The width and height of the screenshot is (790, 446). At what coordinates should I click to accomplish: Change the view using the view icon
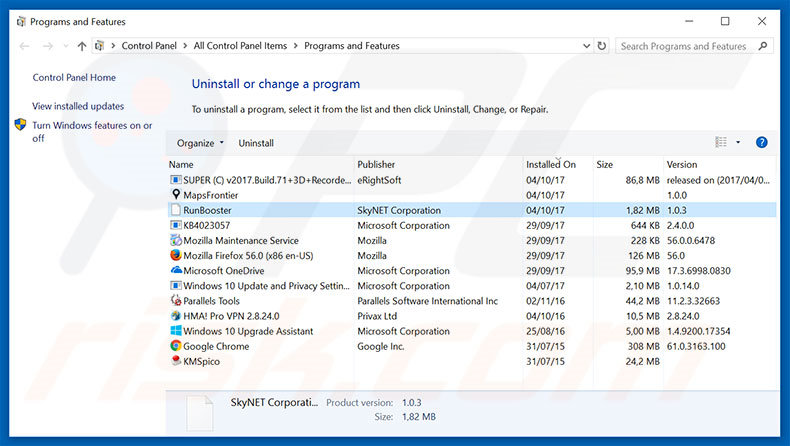pos(721,143)
